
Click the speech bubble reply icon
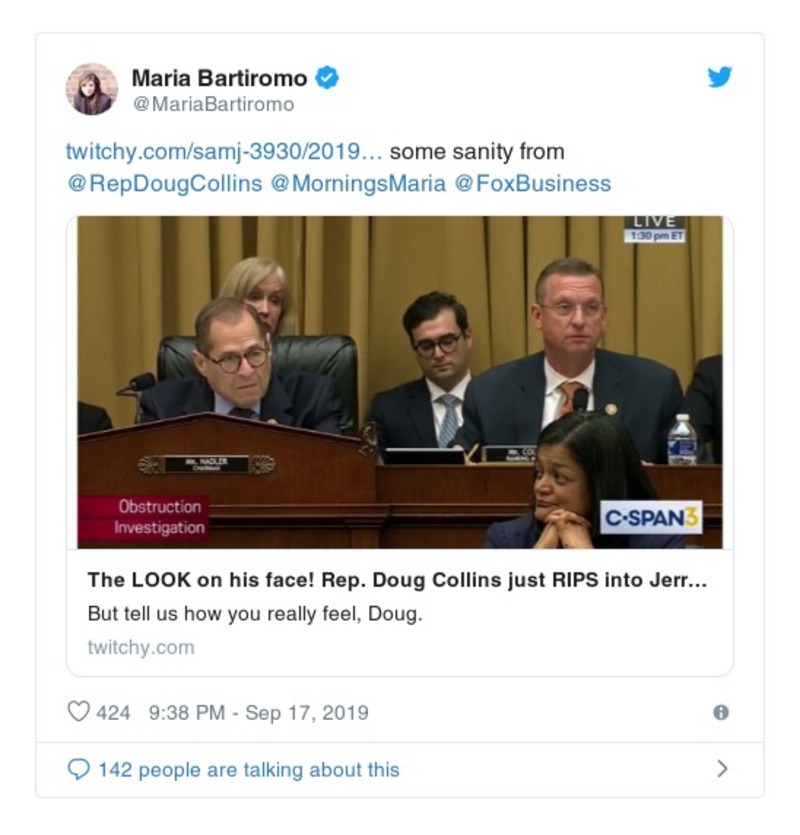[79, 769]
